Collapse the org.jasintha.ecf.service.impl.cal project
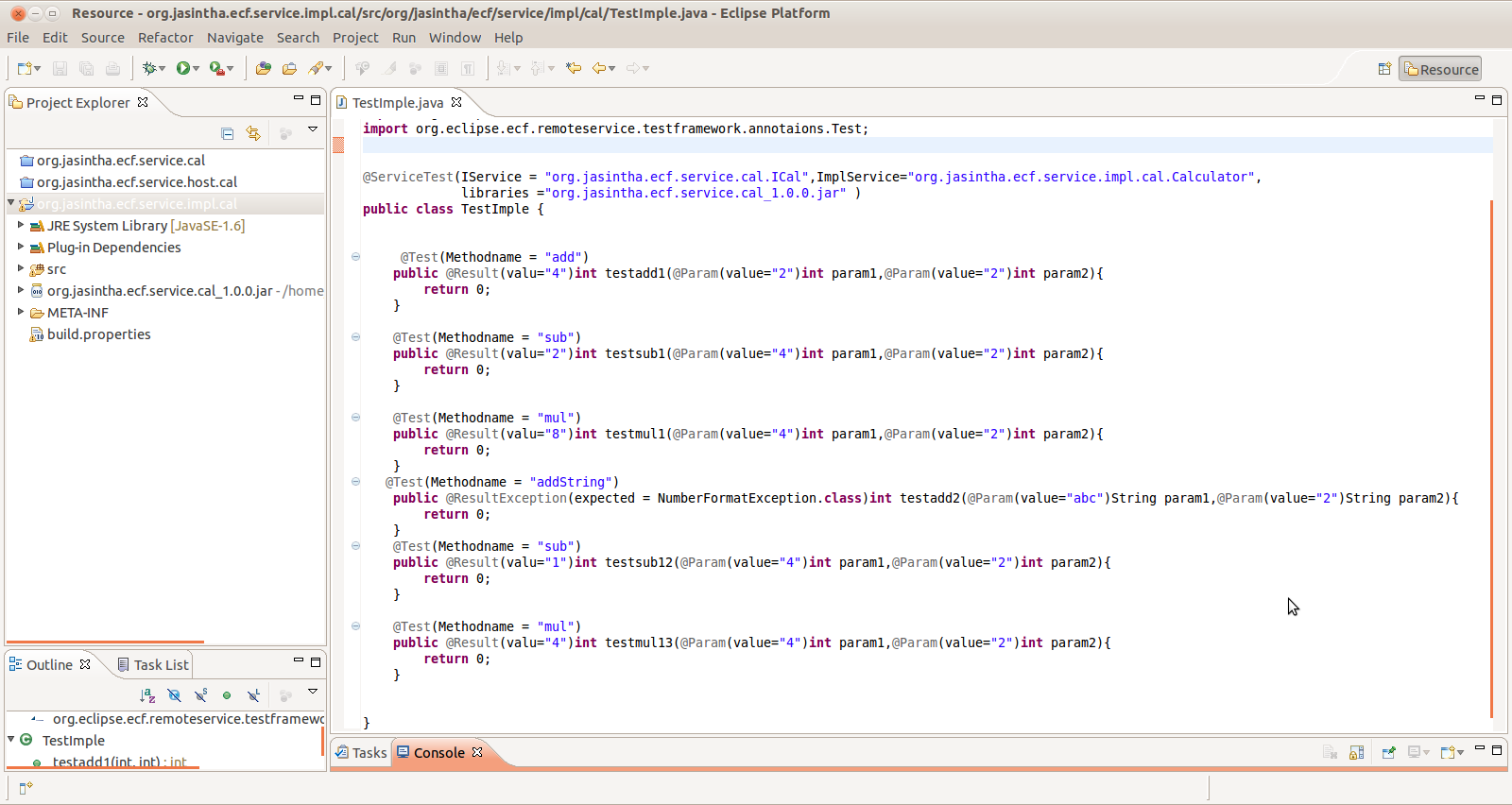 [11, 203]
